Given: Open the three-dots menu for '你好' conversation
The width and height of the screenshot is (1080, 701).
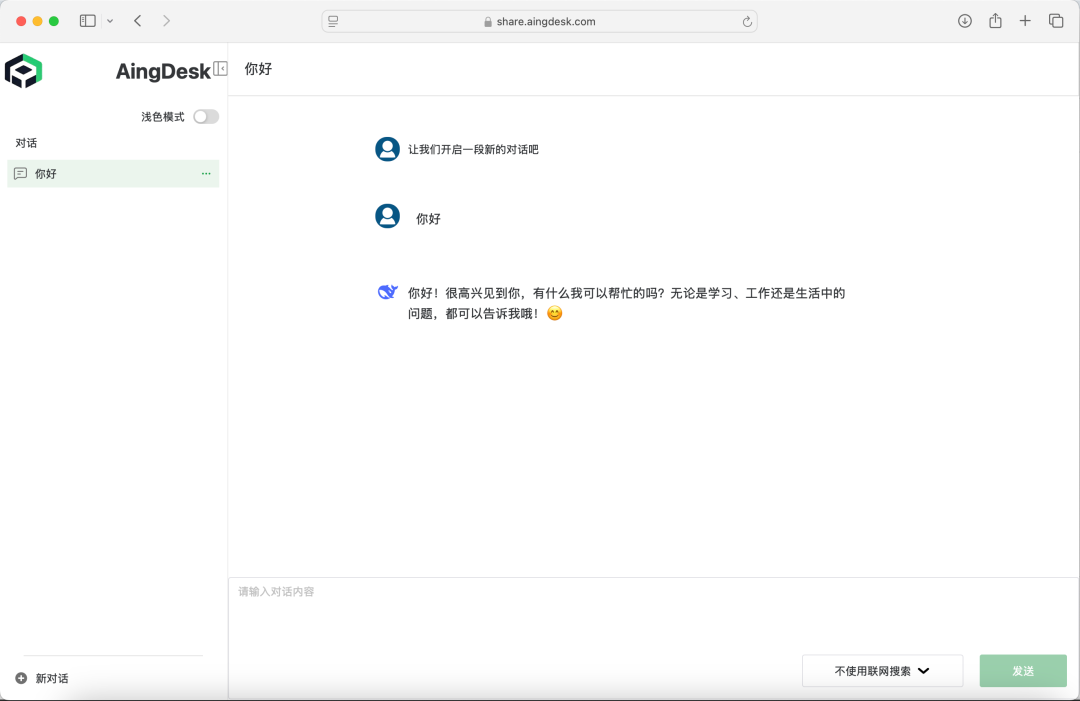Looking at the screenshot, I should click(x=206, y=174).
